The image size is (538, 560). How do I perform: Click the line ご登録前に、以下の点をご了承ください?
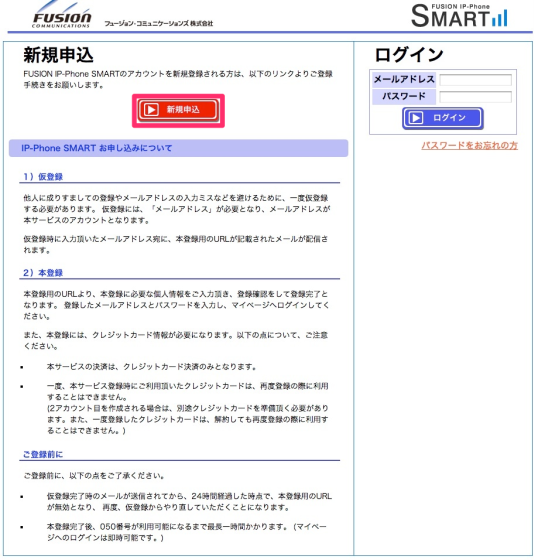[x=94, y=476]
